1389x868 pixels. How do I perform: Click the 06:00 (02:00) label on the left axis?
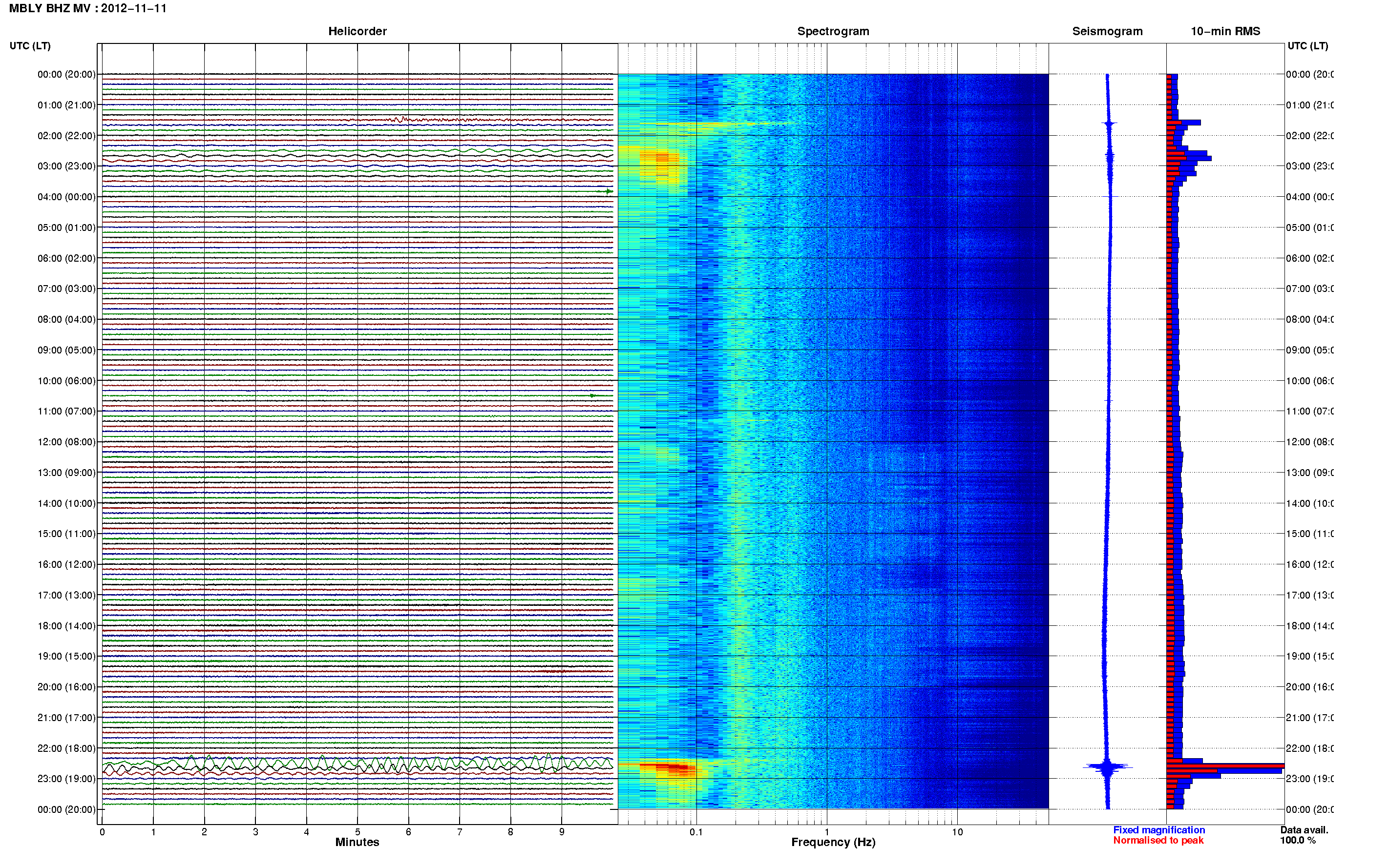[x=66, y=258]
